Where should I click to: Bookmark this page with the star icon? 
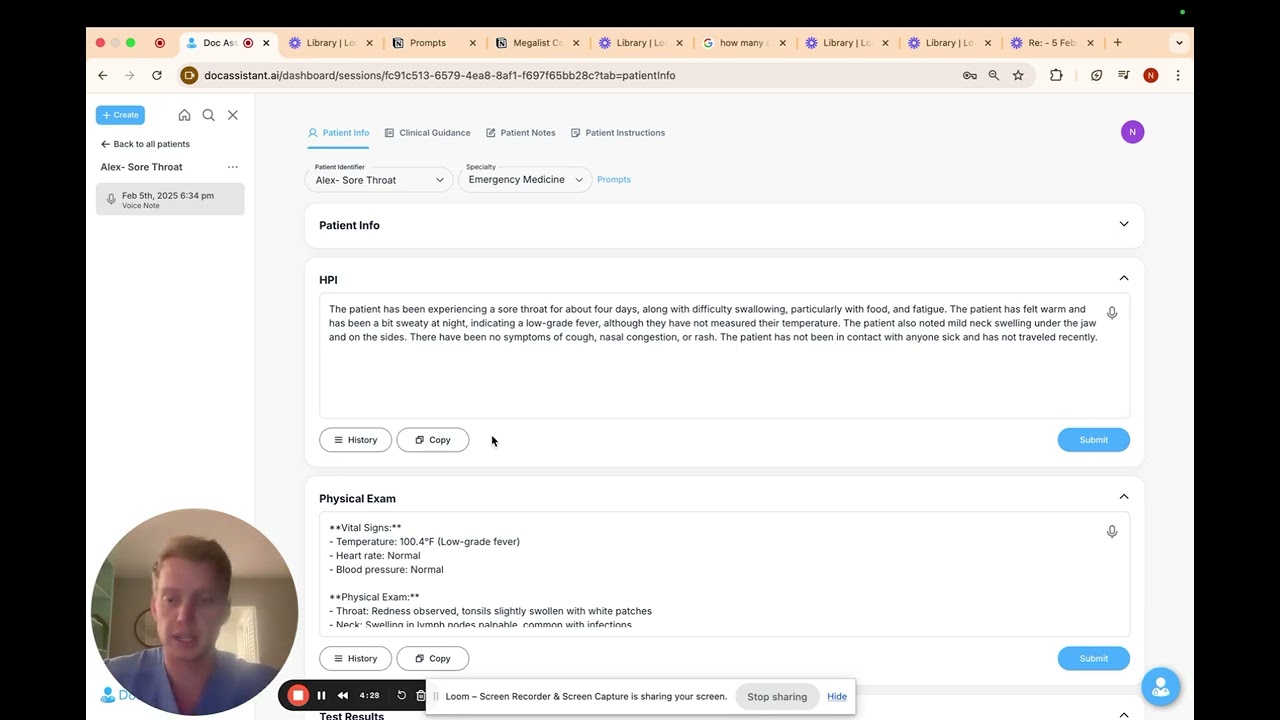pos(1018,75)
